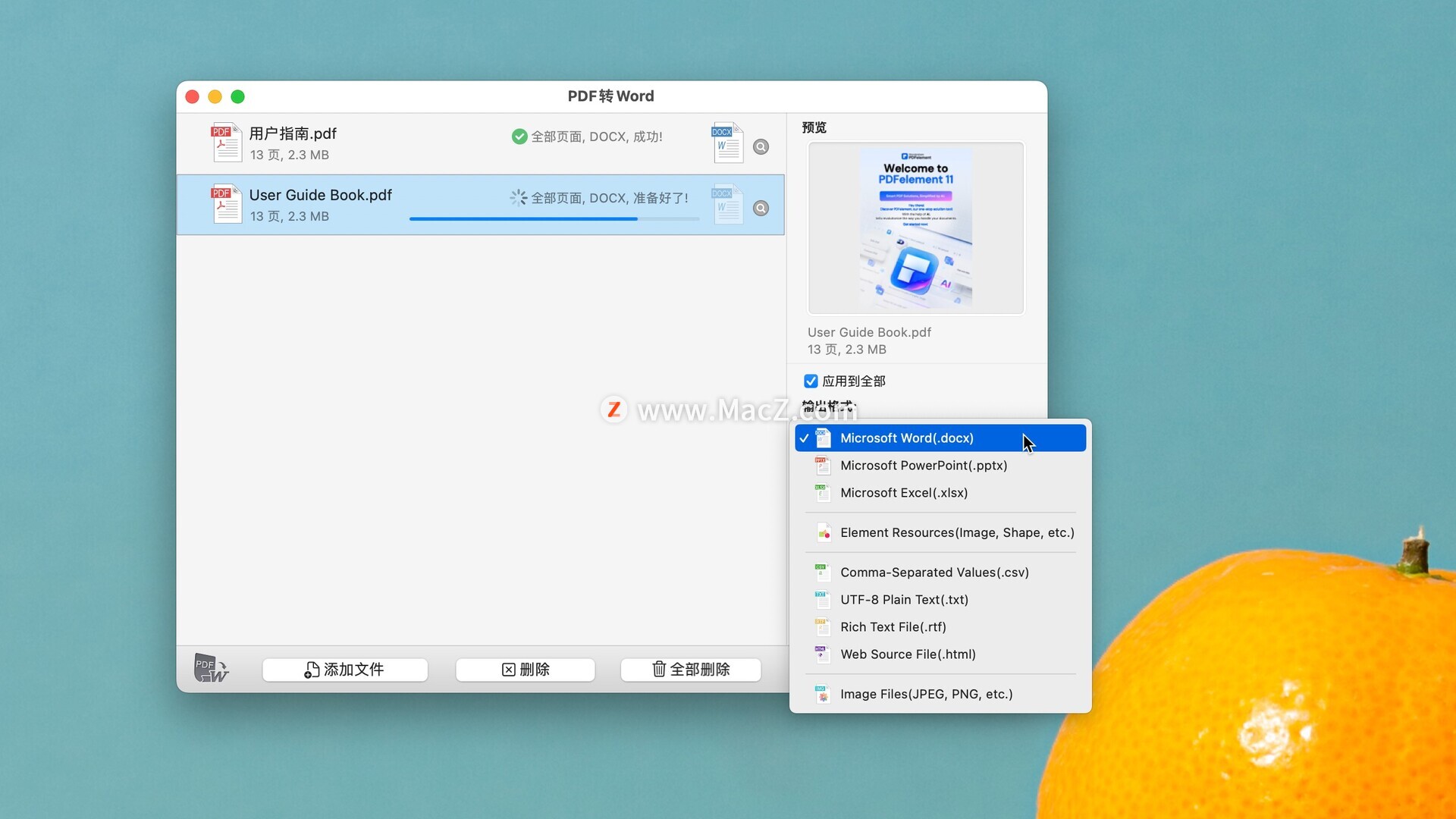Click 13 页, 2.3 MB under 用户指南.pdf
This screenshot has width=1456, height=819.
290,155
